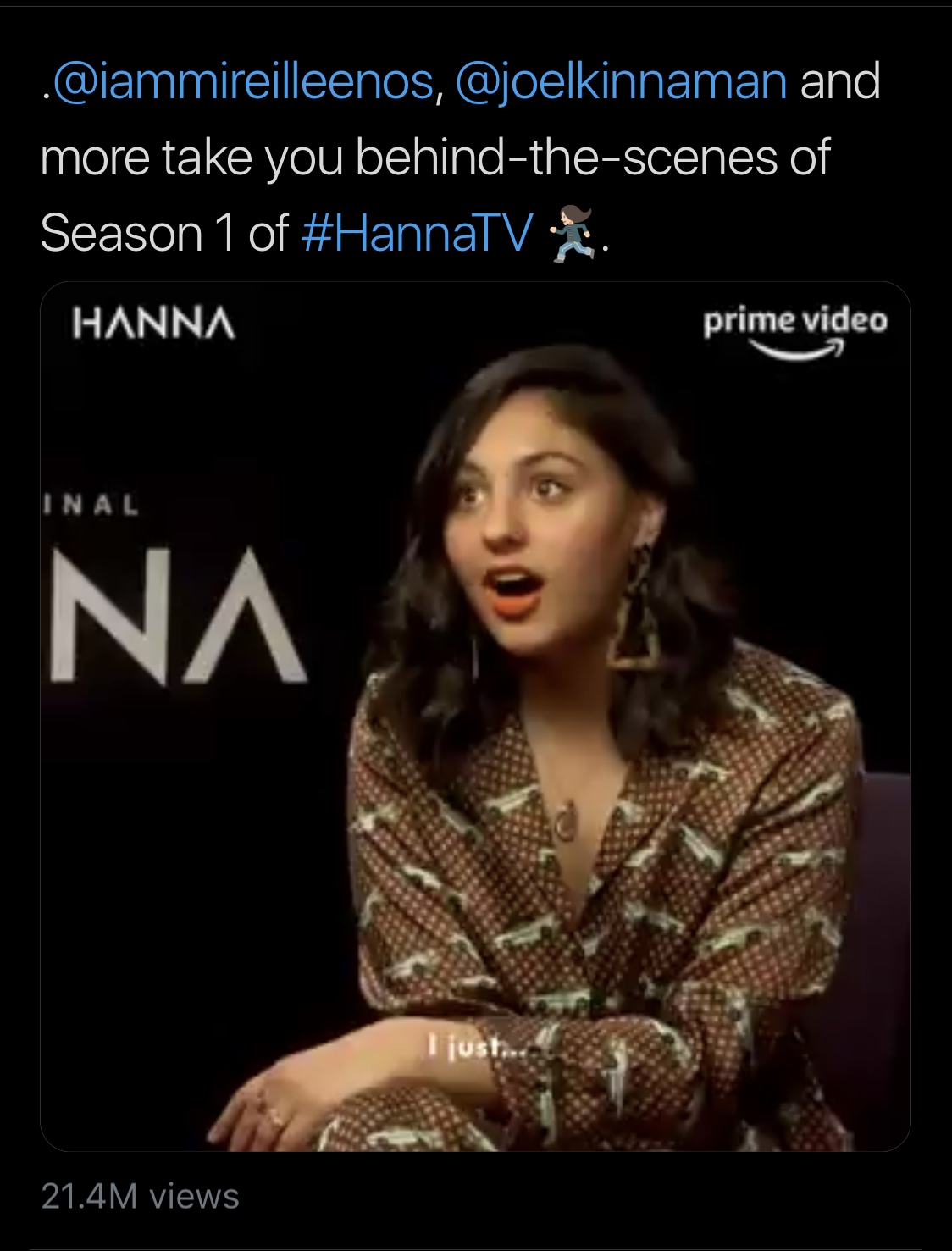The width and height of the screenshot is (952, 1251).
Task: Click the 'Season 1 of' tweet text
Action: click(164, 233)
